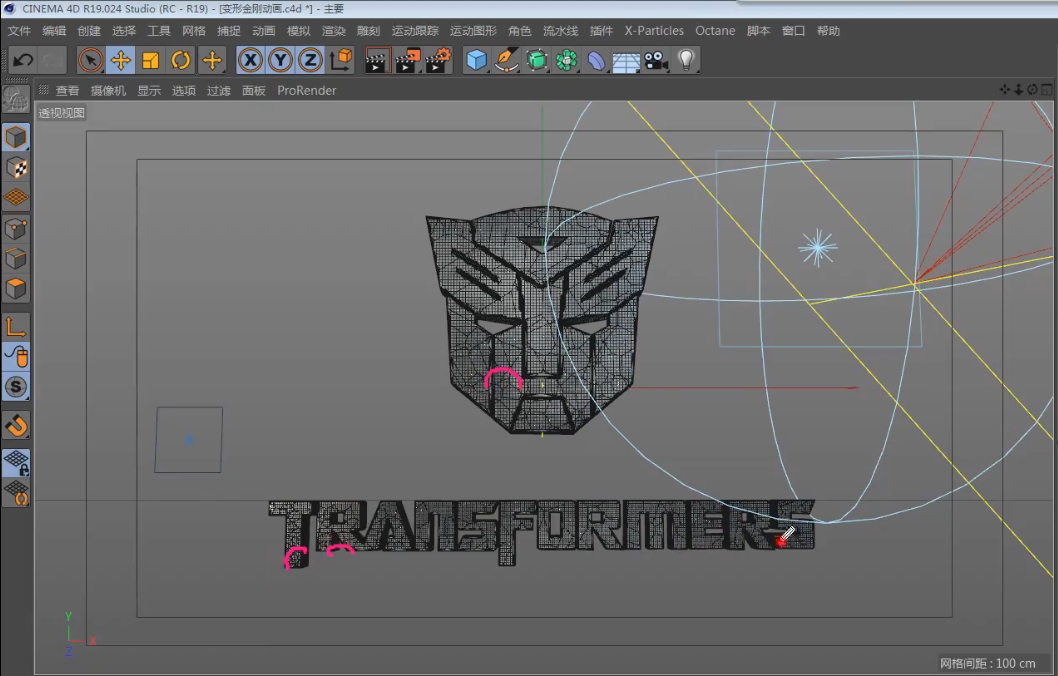Screen dimensions: 1058x676
Task: Toggle Enable Axis mode
Action: pos(16,327)
